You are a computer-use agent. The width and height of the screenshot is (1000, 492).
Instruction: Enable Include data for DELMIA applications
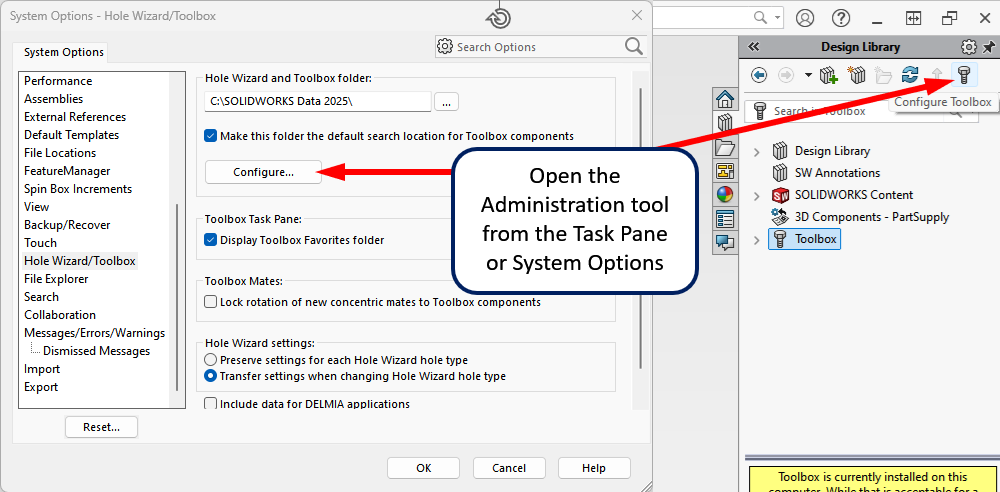pyautogui.click(x=211, y=404)
